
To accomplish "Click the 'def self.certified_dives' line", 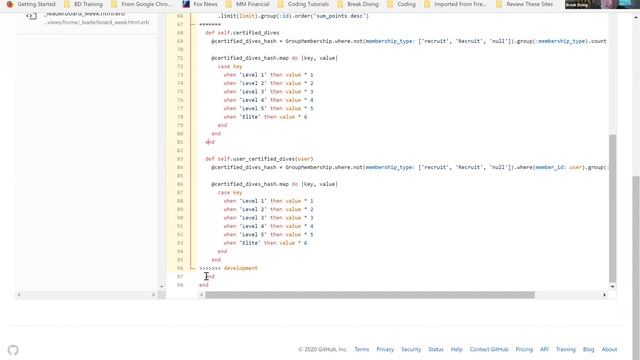I will click(242, 33).
